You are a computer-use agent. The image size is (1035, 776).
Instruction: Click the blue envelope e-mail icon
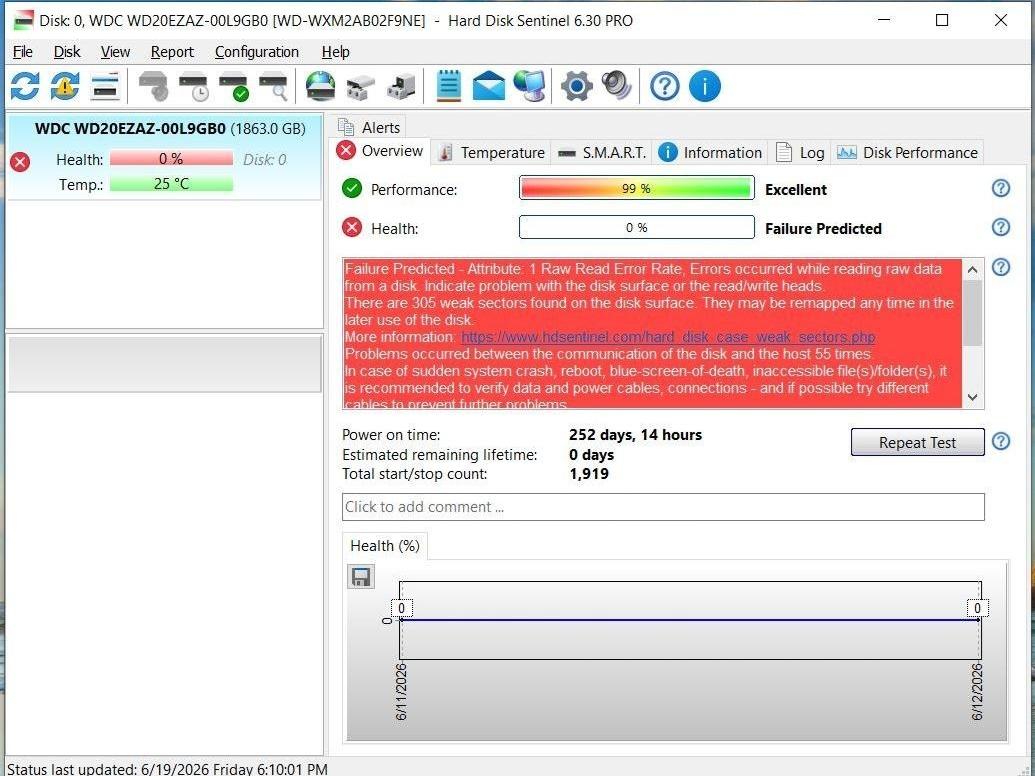(x=488, y=86)
